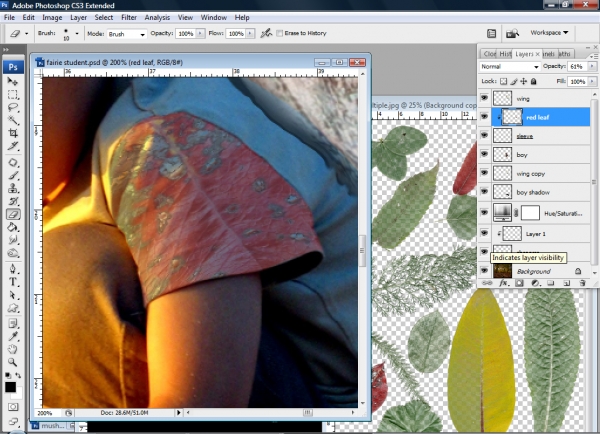Click Link layers icon
The width and height of the screenshot is (600, 434).
[487, 283]
